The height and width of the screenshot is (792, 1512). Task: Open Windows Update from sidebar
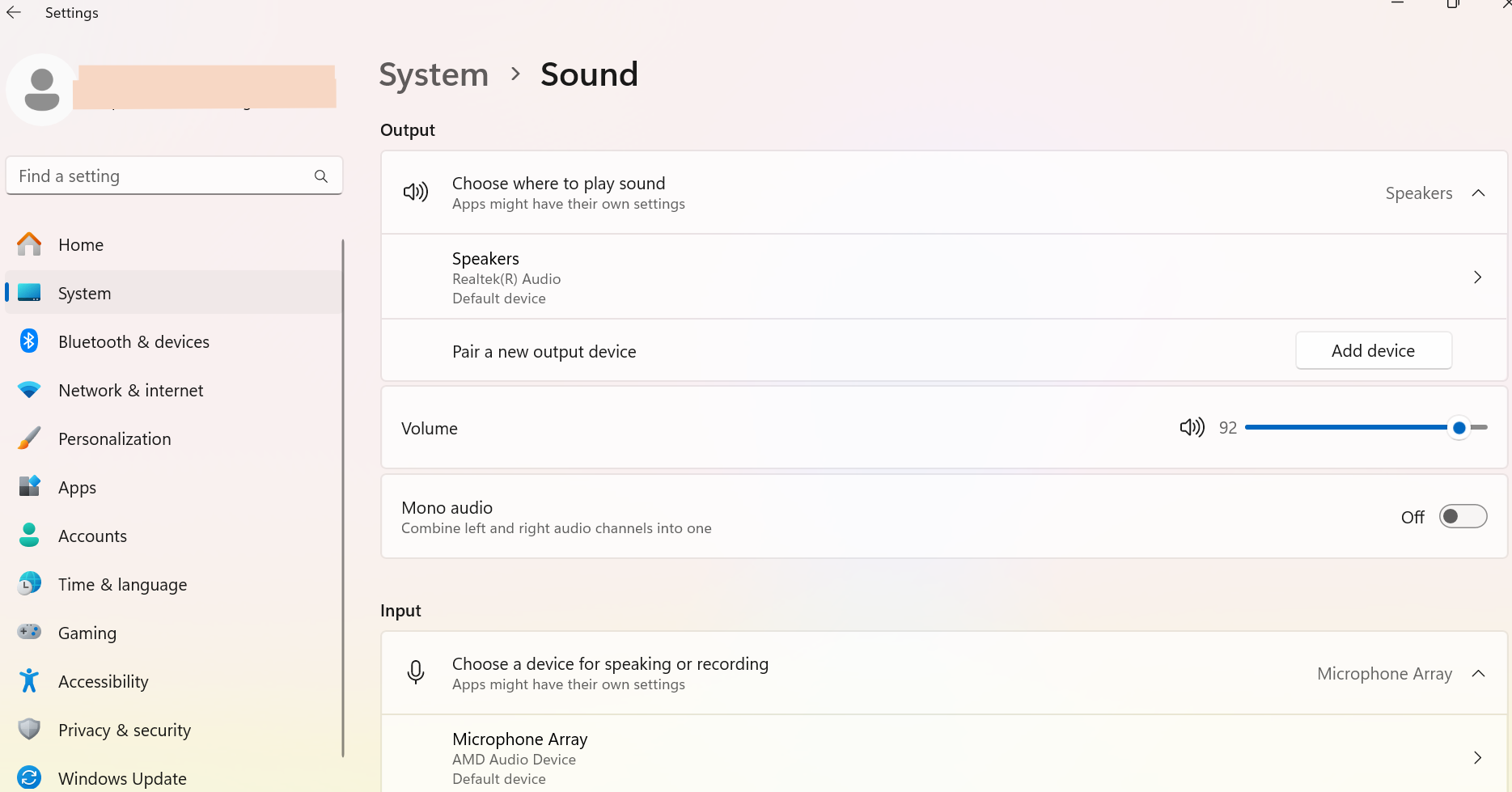click(122, 778)
